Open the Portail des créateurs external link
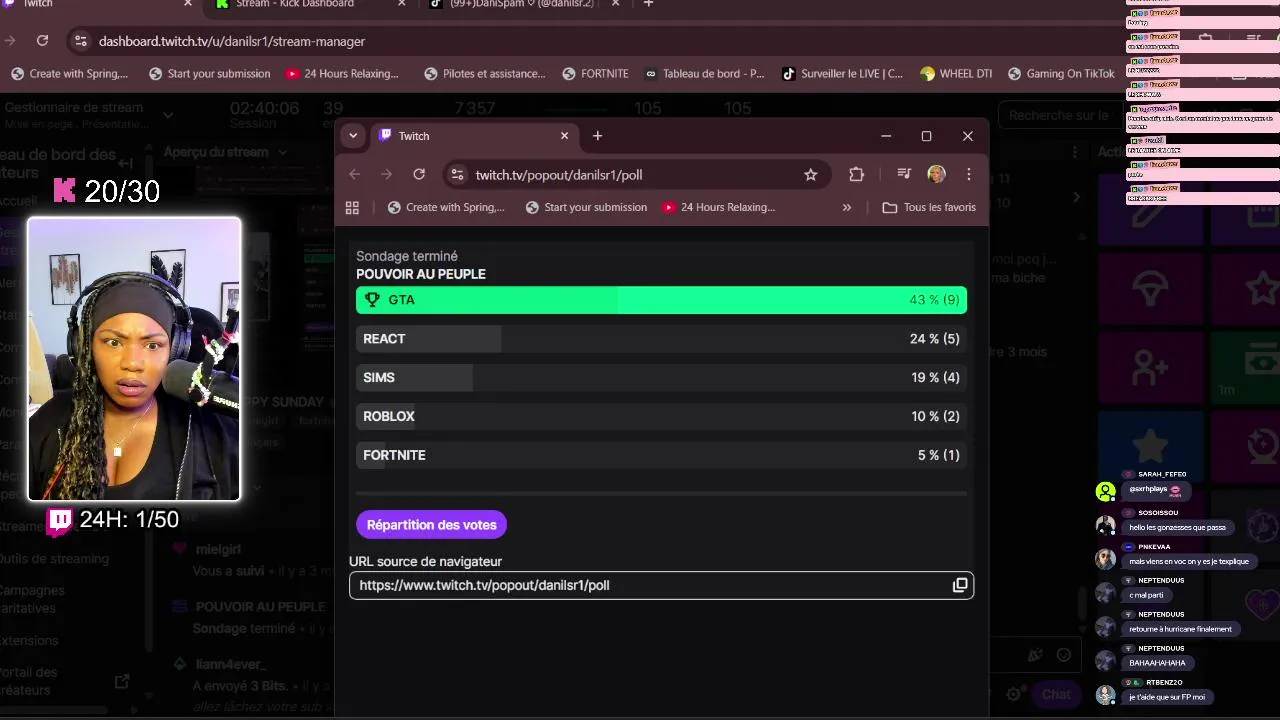1280x720 pixels. 122,681
